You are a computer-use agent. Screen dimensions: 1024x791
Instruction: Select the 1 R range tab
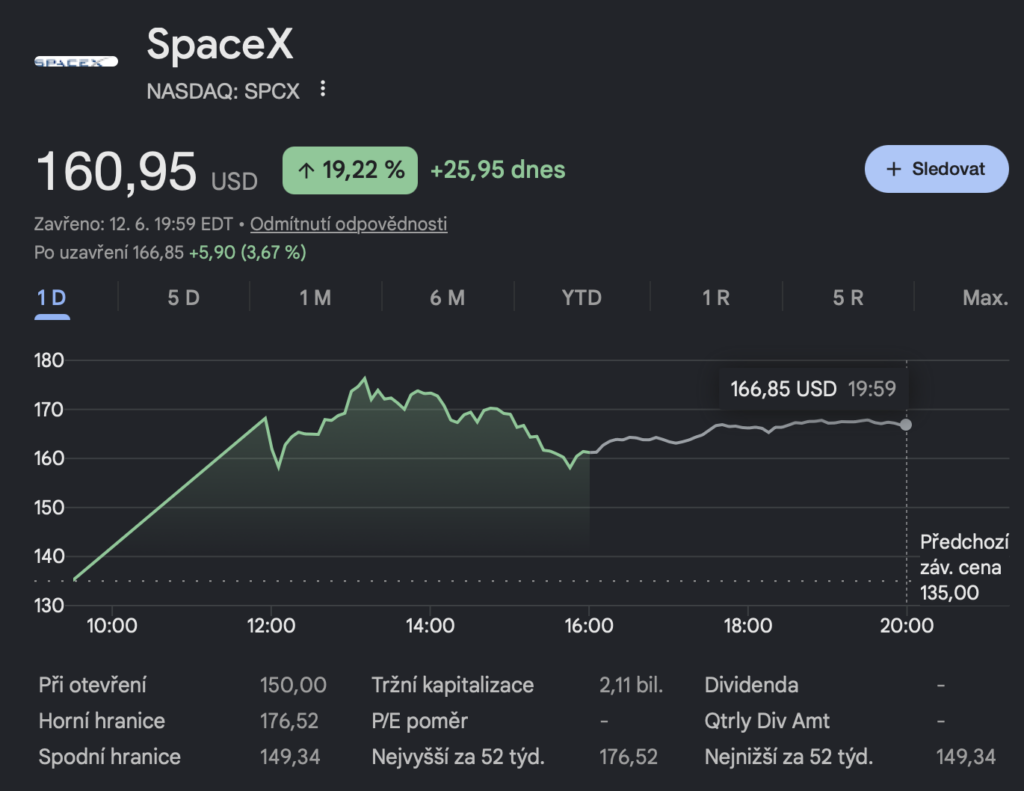[x=716, y=299]
